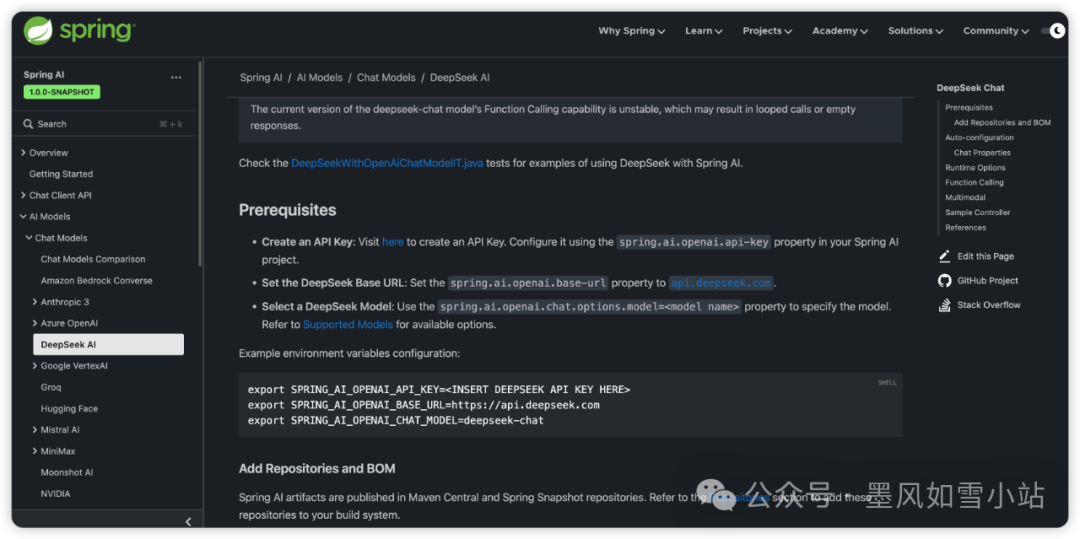Click the GitHub Project octocat icon

[945, 281]
